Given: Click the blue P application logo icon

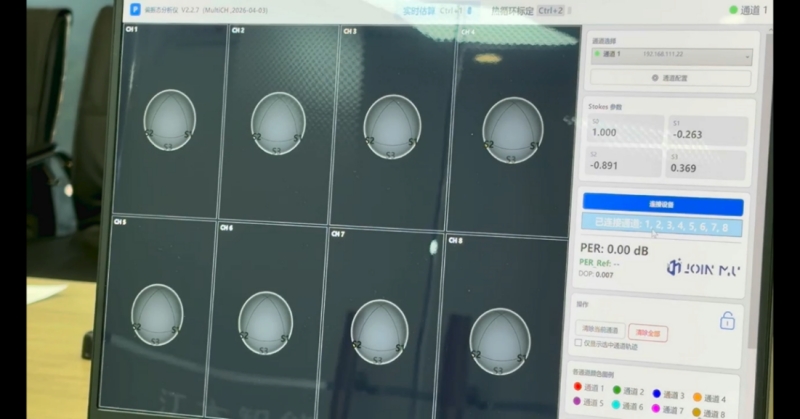Looking at the screenshot, I should pos(135,9).
